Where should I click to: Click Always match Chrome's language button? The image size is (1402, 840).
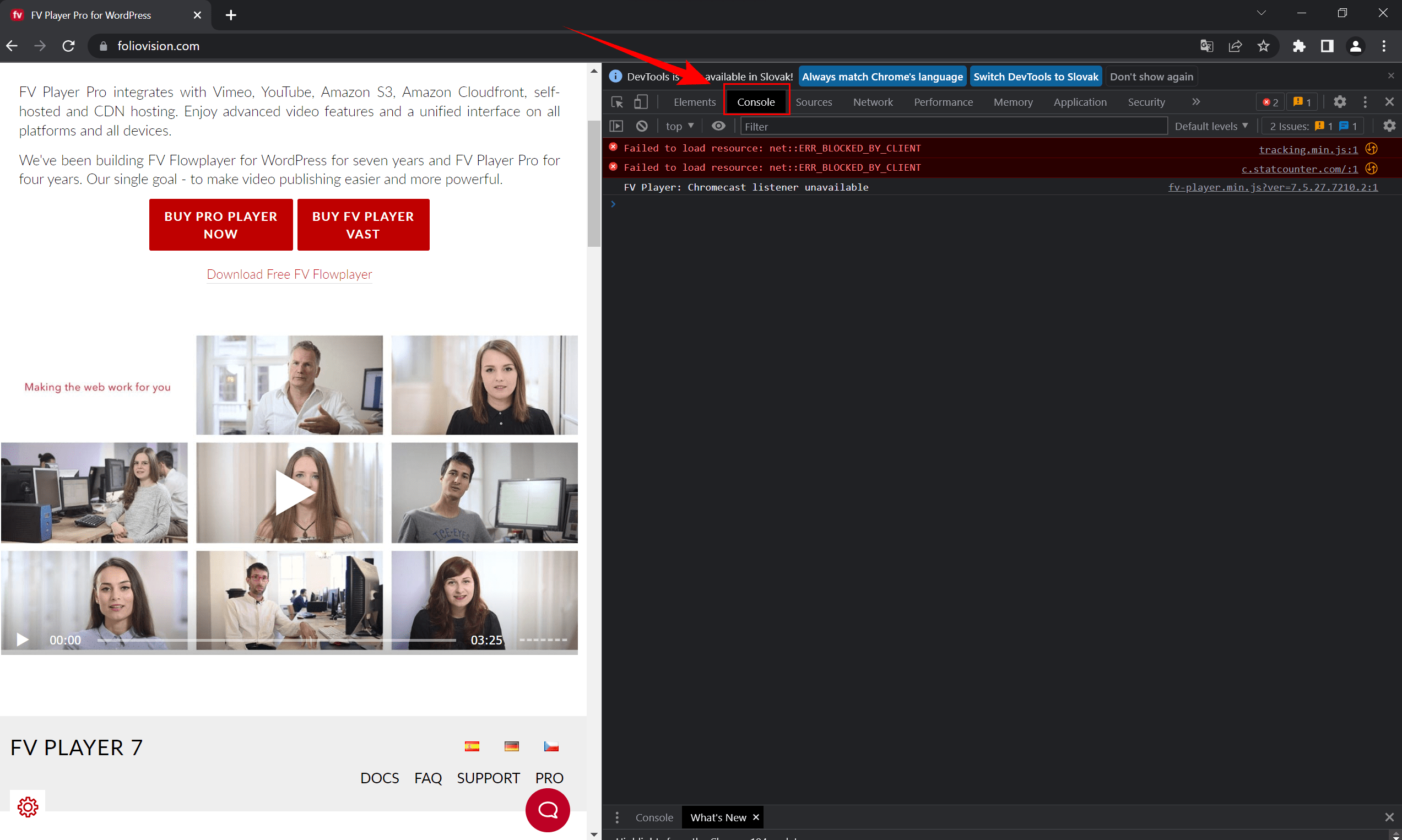[x=882, y=77]
